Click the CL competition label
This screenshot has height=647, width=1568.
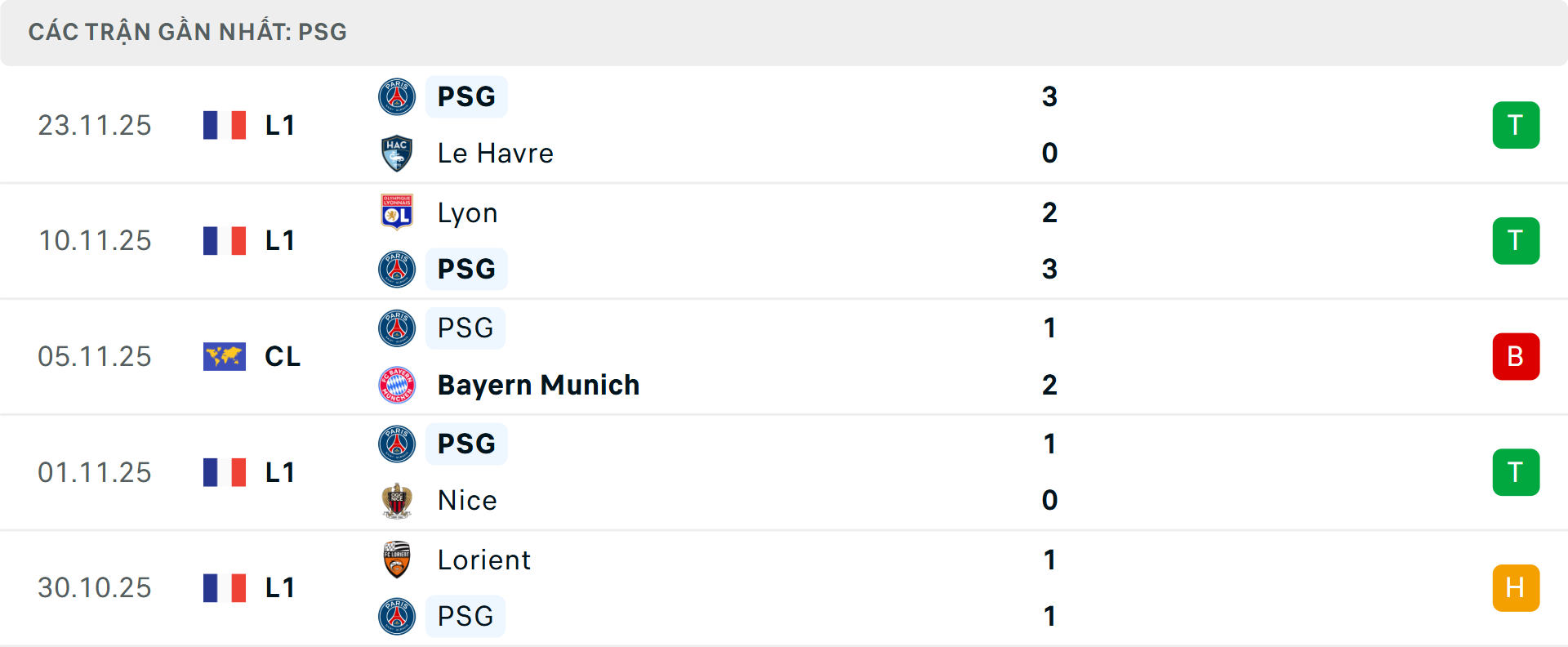(283, 356)
